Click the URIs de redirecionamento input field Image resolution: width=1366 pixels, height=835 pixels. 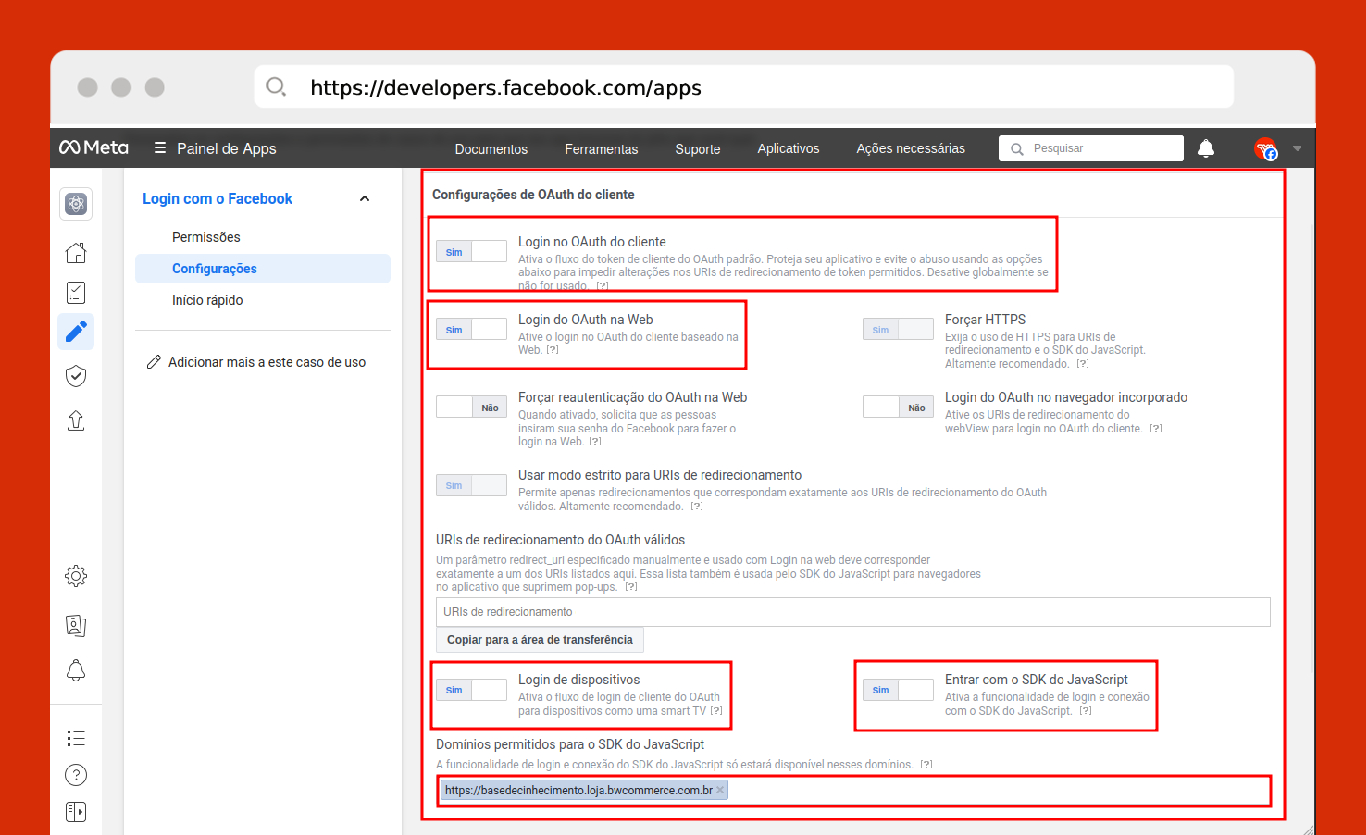click(x=853, y=612)
